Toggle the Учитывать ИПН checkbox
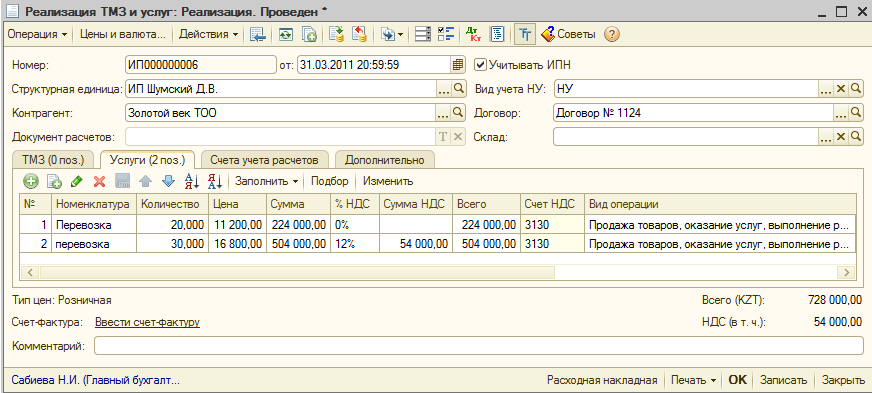The image size is (872, 393). click(x=480, y=65)
